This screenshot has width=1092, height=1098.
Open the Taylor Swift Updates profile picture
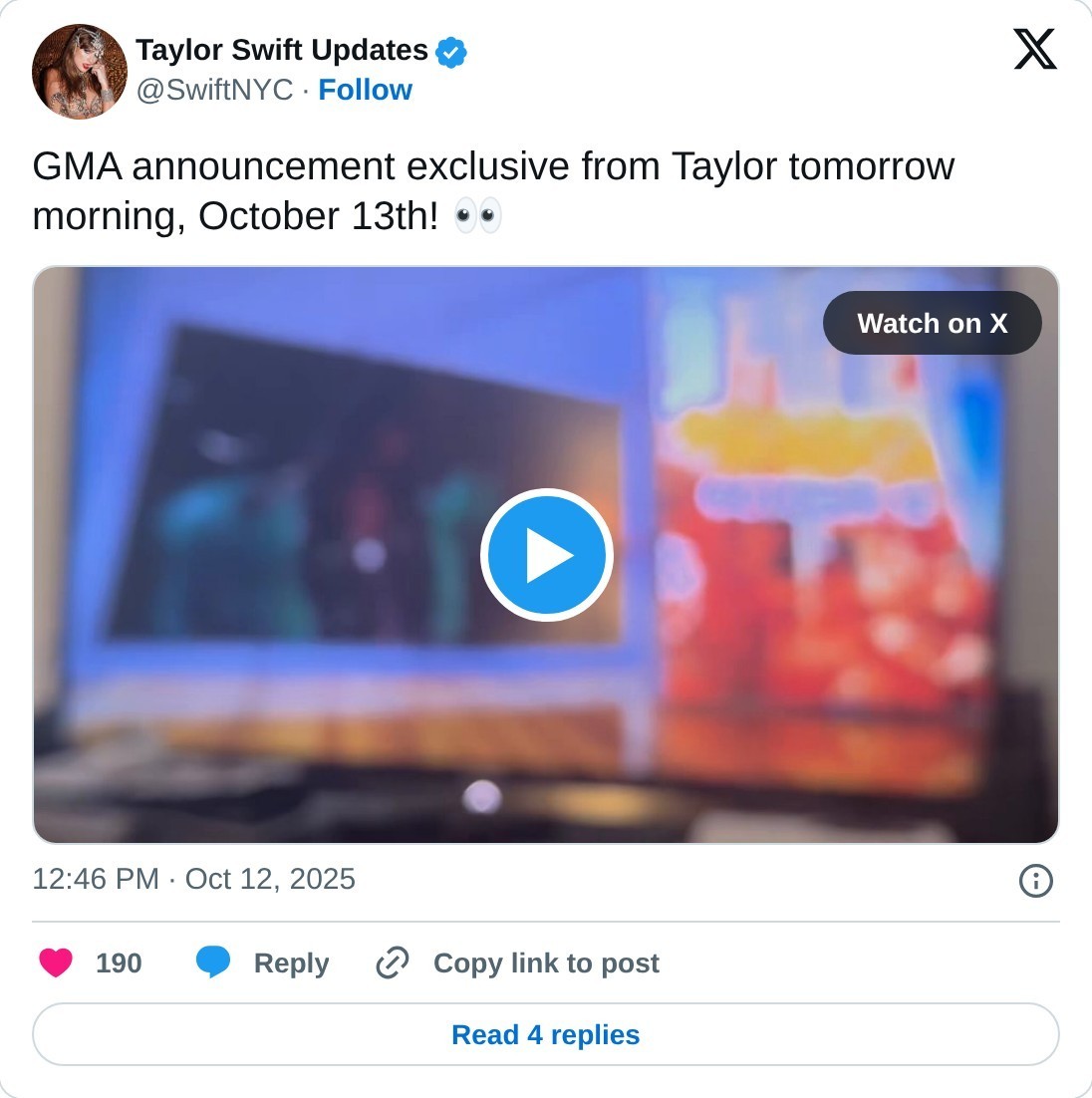pyautogui.click(x=80, y=72)
